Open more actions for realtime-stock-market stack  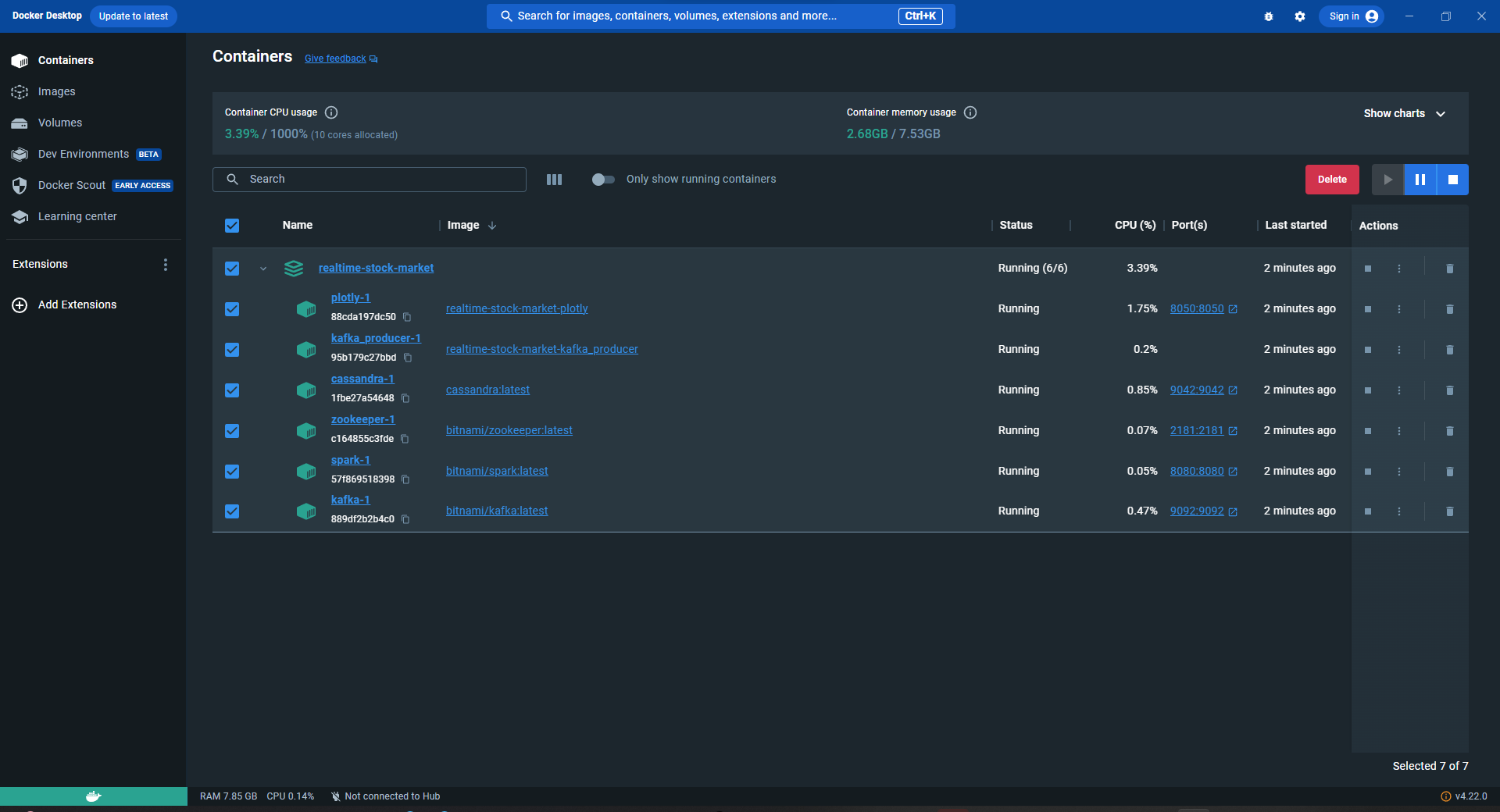tap(1399, 269)
